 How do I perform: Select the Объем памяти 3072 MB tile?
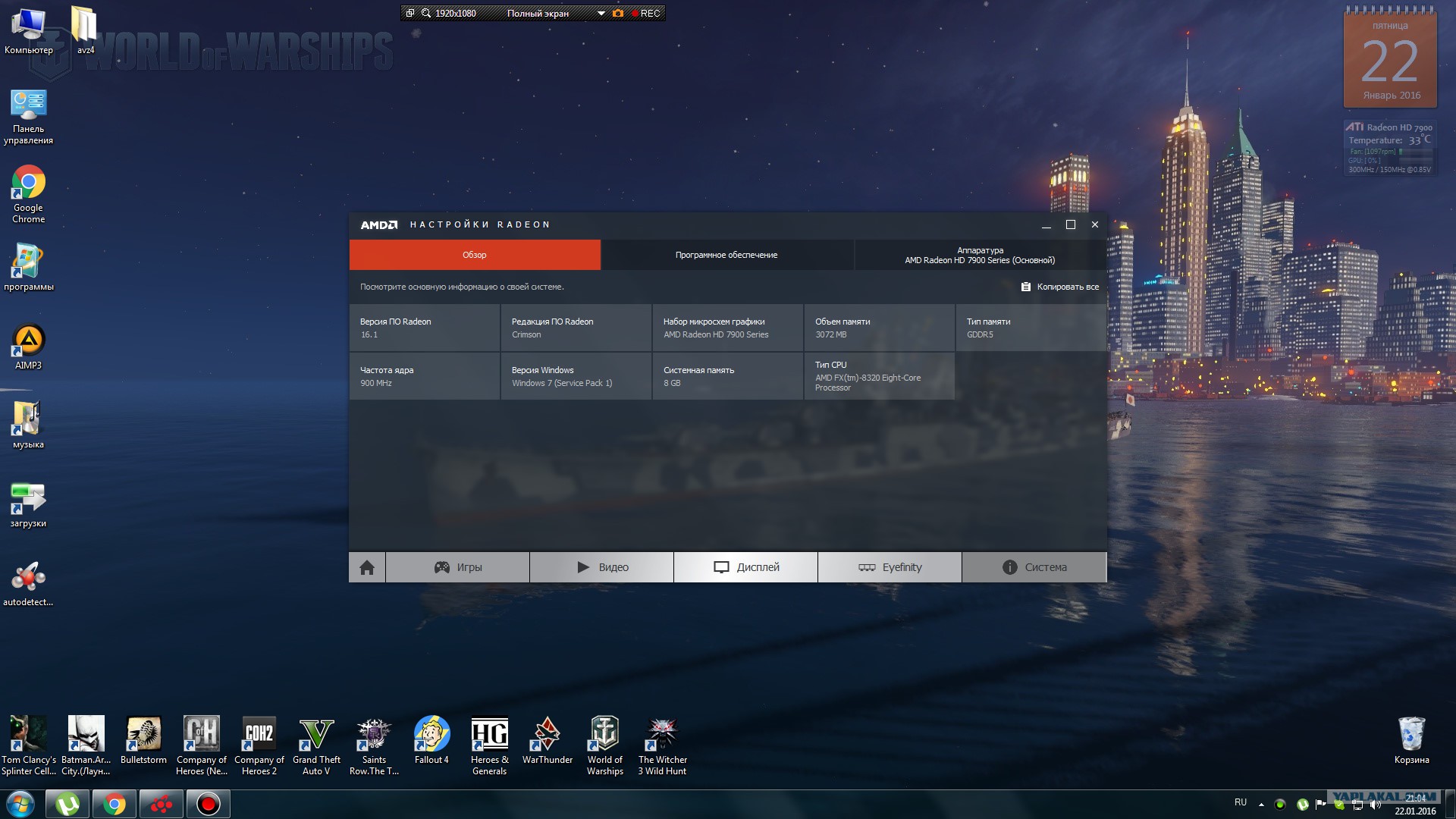[x=880, y=328]
